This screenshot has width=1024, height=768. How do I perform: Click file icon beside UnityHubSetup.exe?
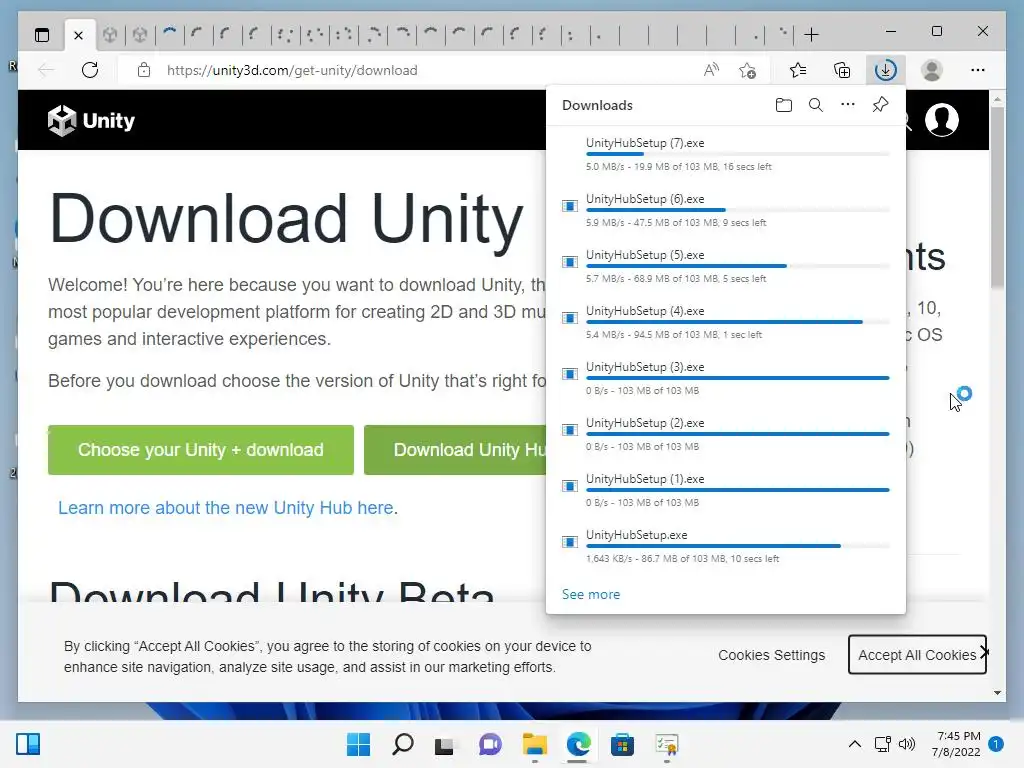[x=569, y=542]
